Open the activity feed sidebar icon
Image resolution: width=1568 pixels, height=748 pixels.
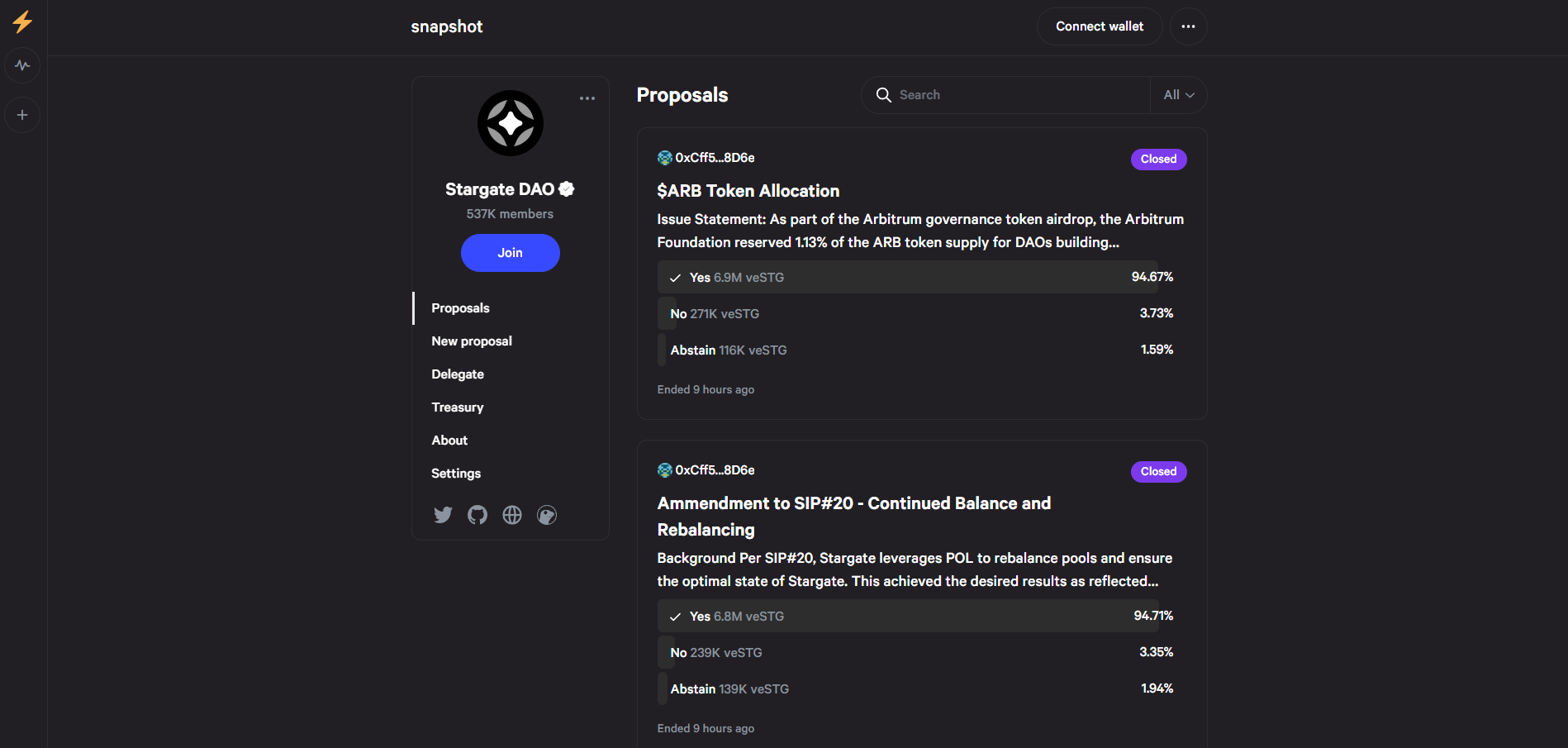pos(22,65)
